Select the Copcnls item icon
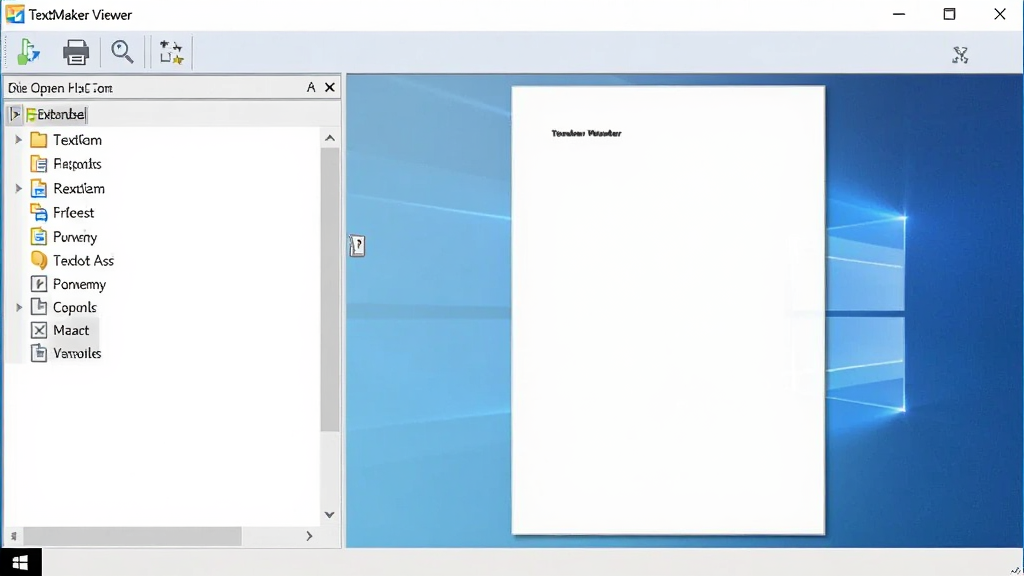The image size is (1024, 576). [39, 306]
